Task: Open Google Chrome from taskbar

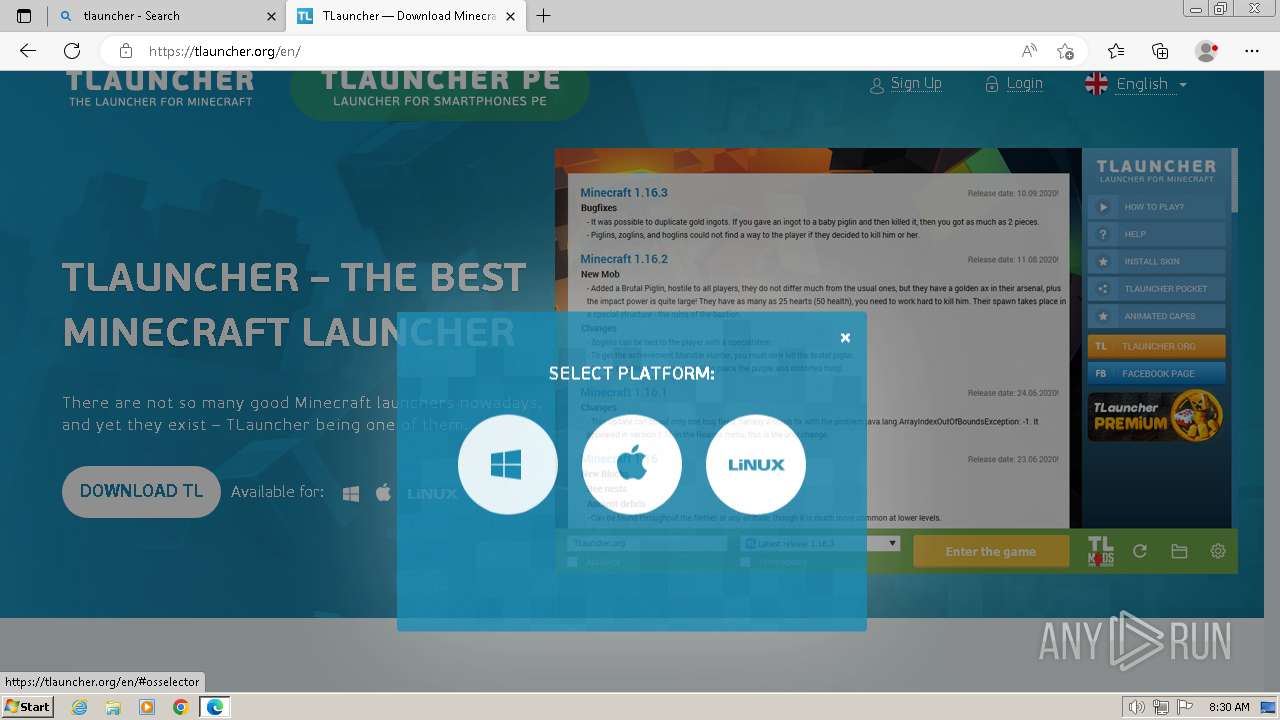Action: [x=180, y=707]
